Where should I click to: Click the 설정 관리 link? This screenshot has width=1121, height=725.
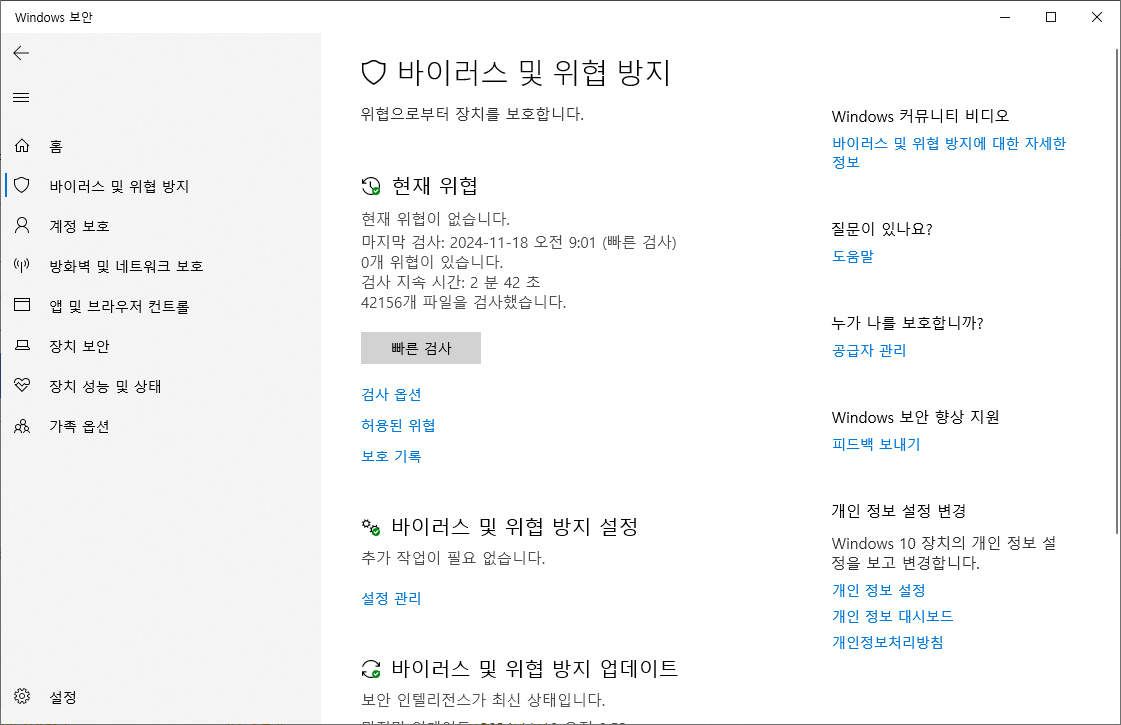[x=391, y=598]
